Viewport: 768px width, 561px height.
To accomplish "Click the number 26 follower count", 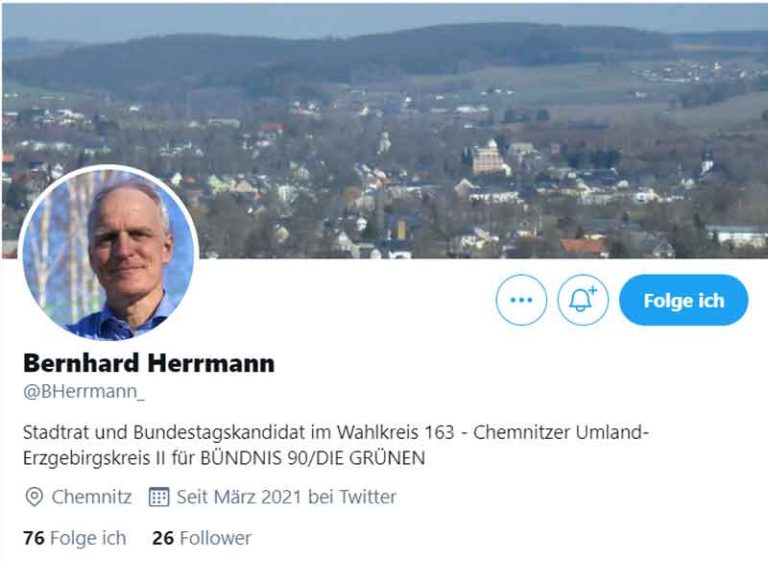I will tap(163, 538).
